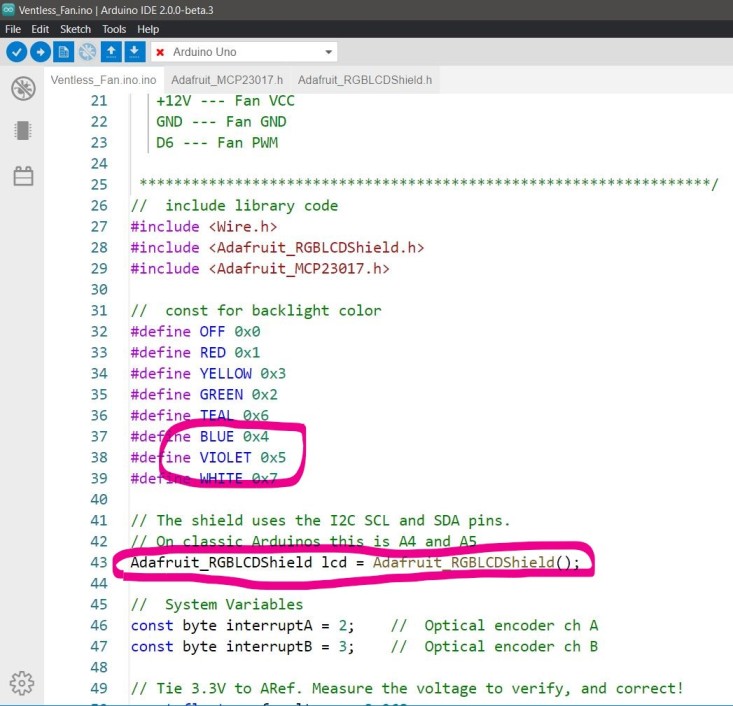This screenshot has width=733, height=706.
Task: Click the '#define WHITE 0x7' line
Action: (x=204, y=478)
